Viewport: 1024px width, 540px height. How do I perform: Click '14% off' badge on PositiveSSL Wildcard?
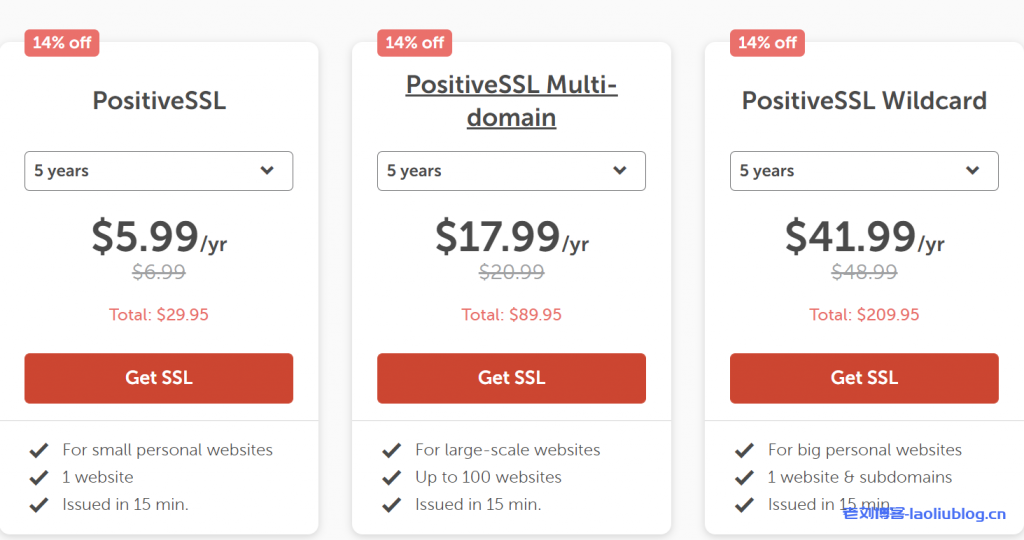tap(767, 43)
